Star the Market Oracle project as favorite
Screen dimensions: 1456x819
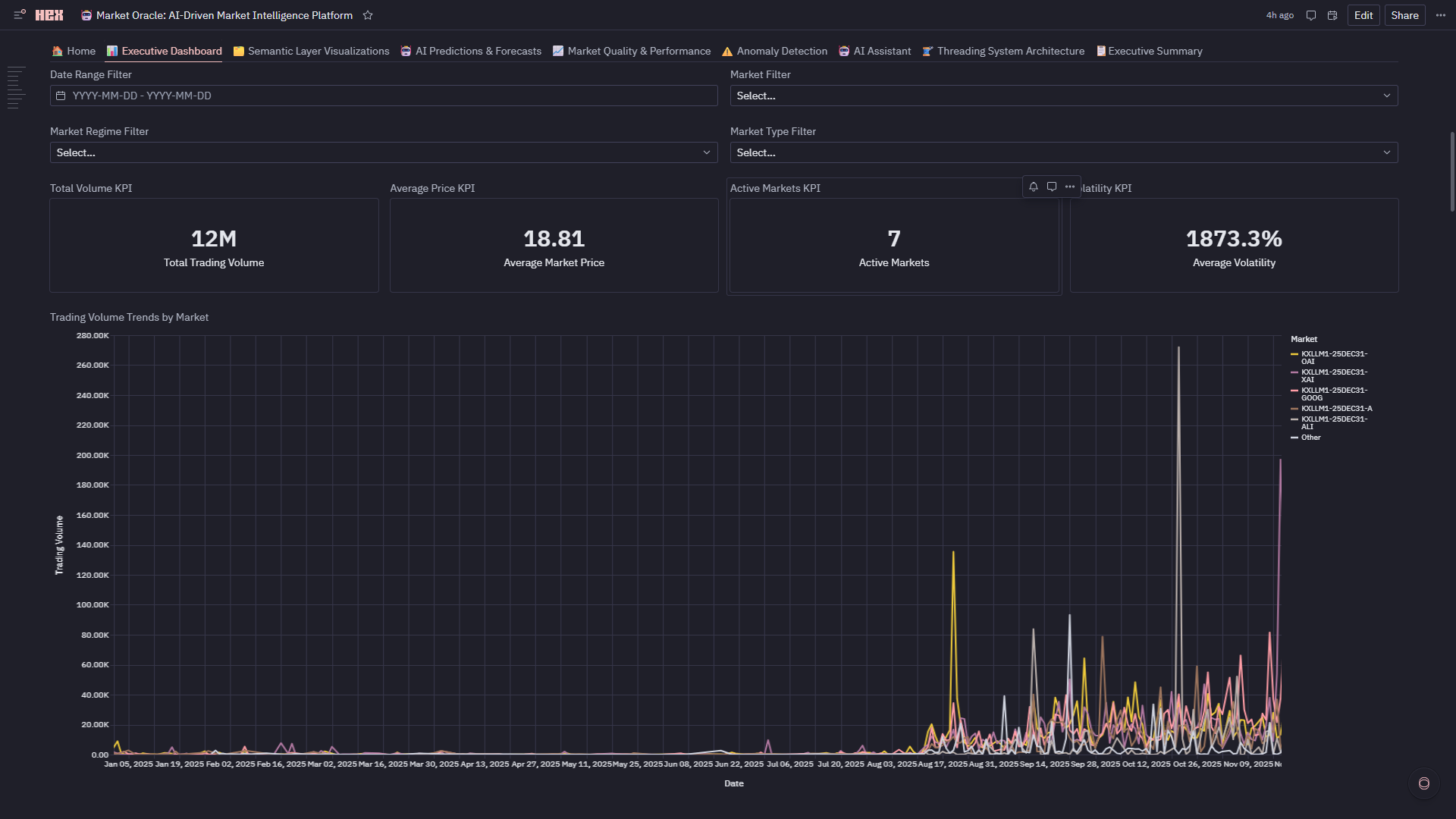point(368,15)
